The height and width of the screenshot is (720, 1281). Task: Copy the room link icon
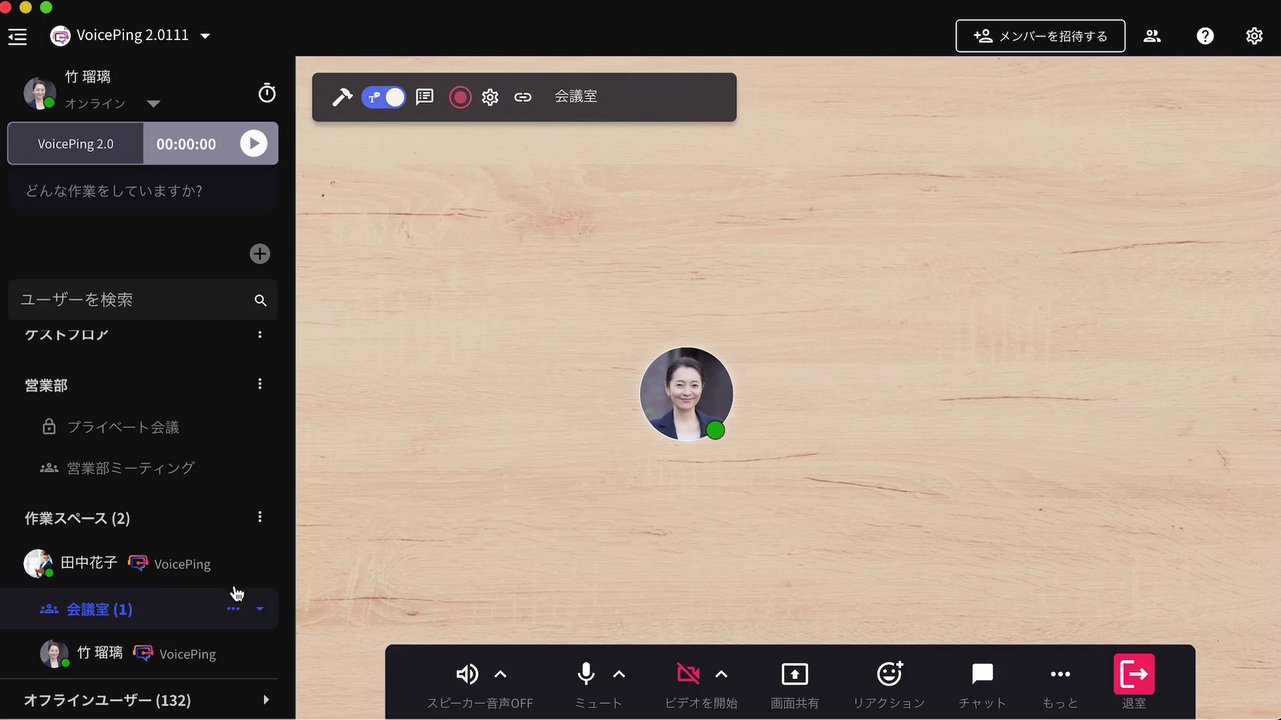(x=523, y=97)
